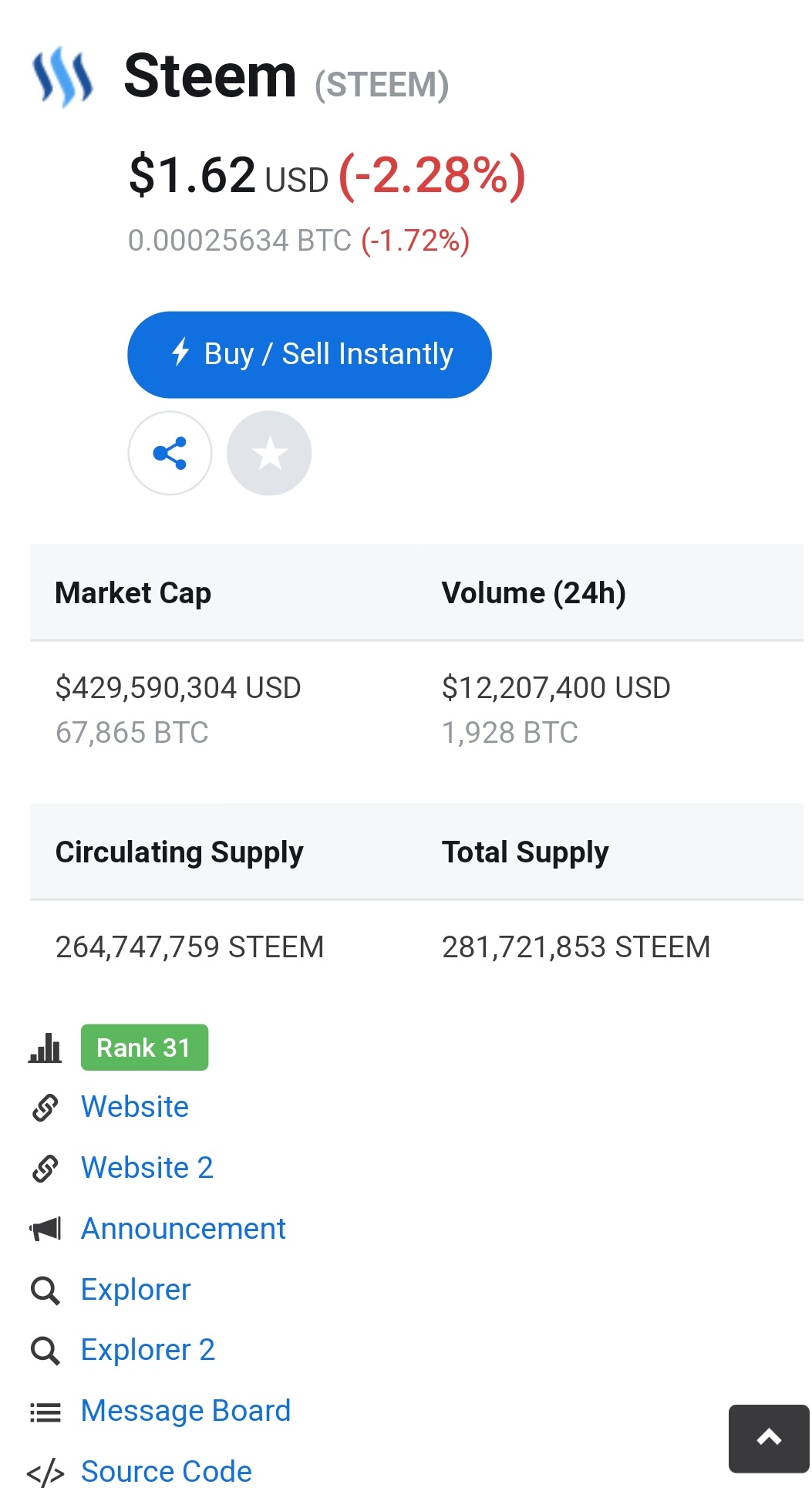Click the list icon beside Message Board
812x1488 pixels.
(45, 1412)
